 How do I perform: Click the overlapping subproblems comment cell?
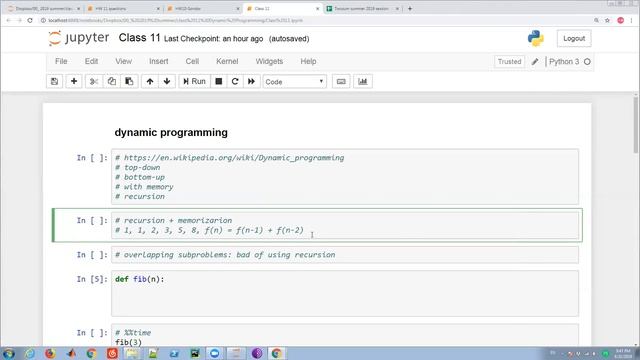pos(345,255)
